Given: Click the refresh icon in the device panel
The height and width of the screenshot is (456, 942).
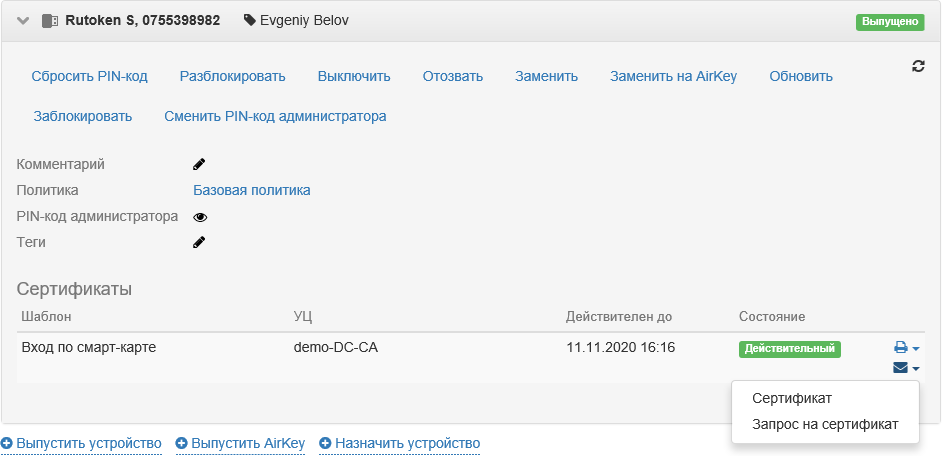Looking at the screenshot, I should pyautogui.click(x=918, y=66).
